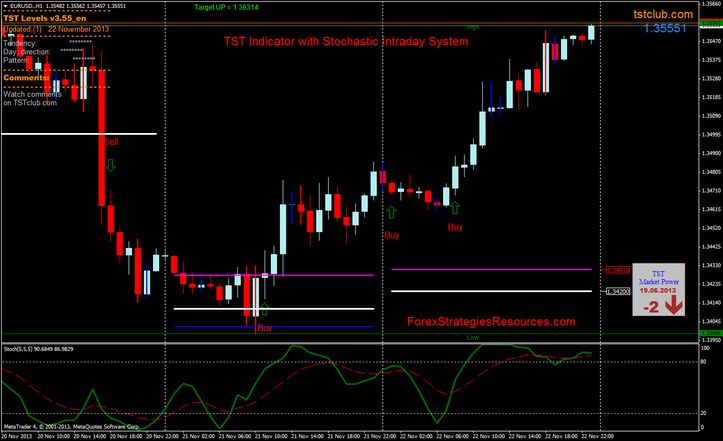Click the blue 1.35551 price readout

(x=664, y=29)
